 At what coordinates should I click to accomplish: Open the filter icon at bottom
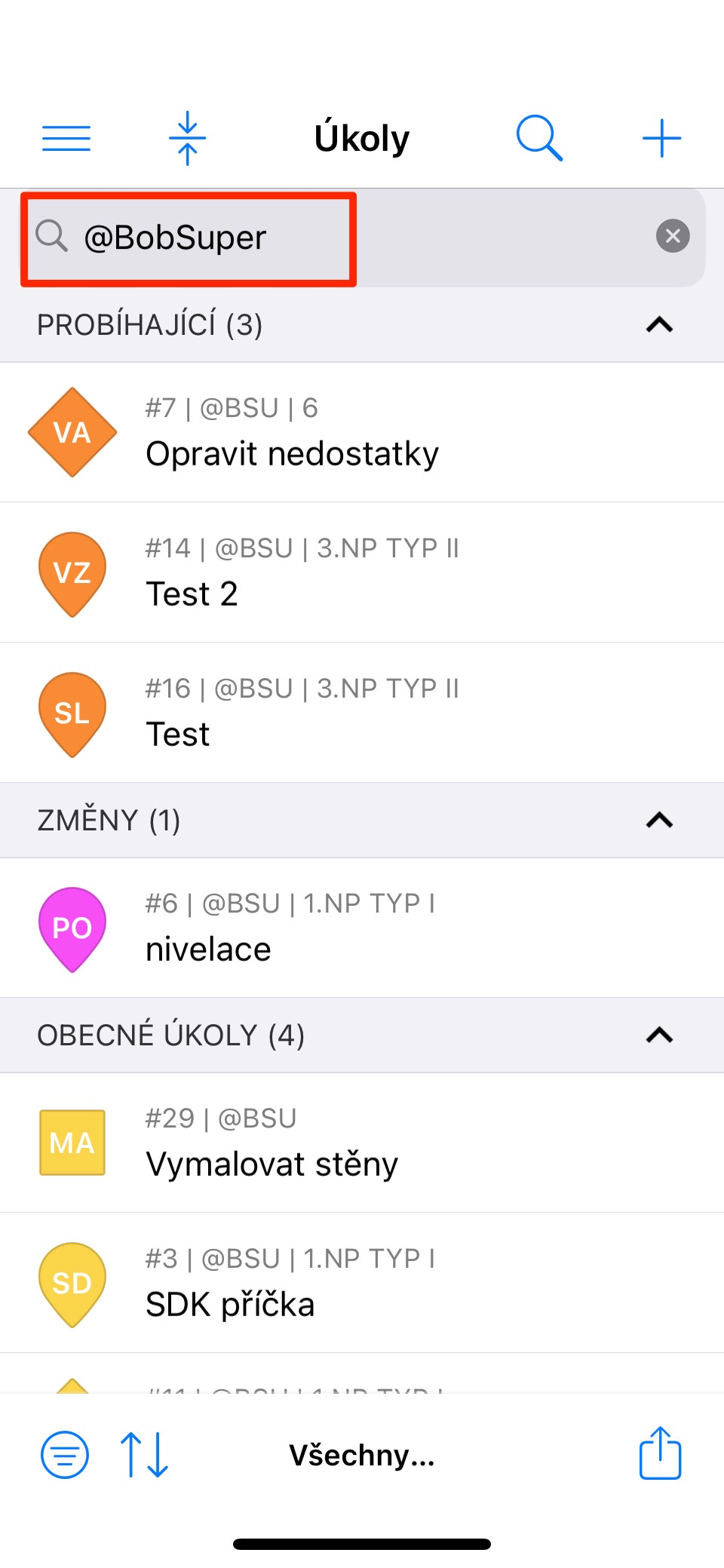click(x=65, y=1454)
